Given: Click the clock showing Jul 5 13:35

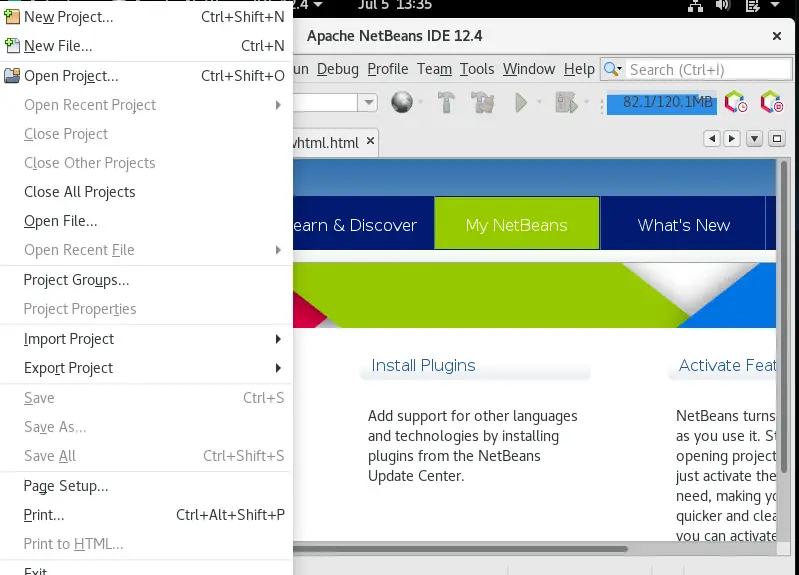Looking at the screenshot, I should (394, 5).
